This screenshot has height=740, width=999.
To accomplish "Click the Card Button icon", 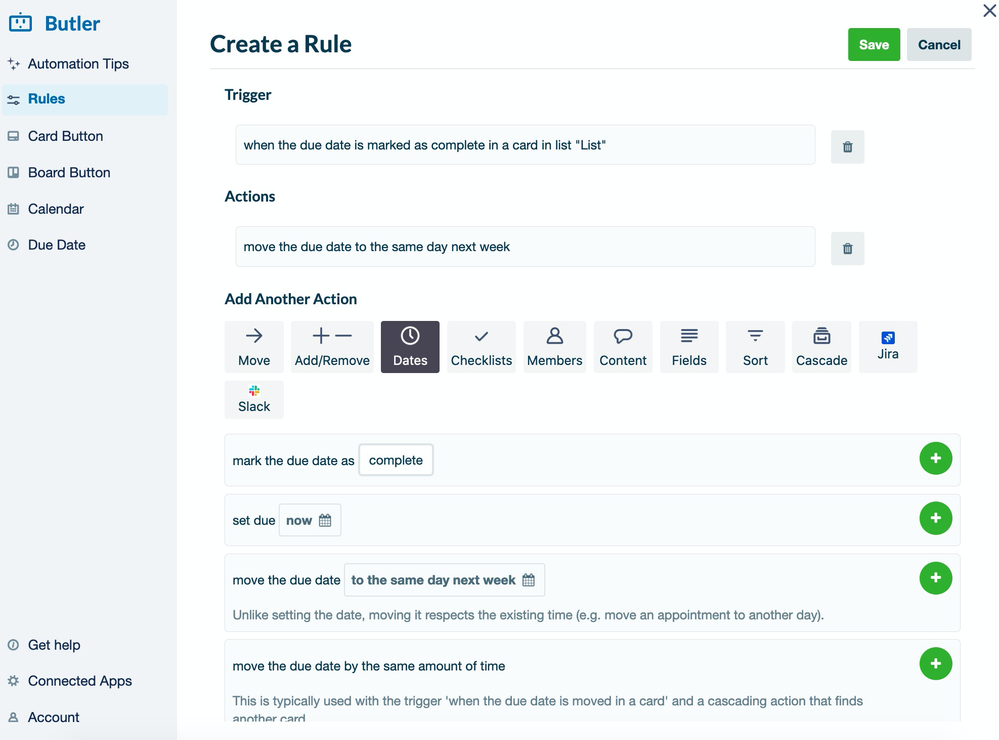I will pos(13,136).
